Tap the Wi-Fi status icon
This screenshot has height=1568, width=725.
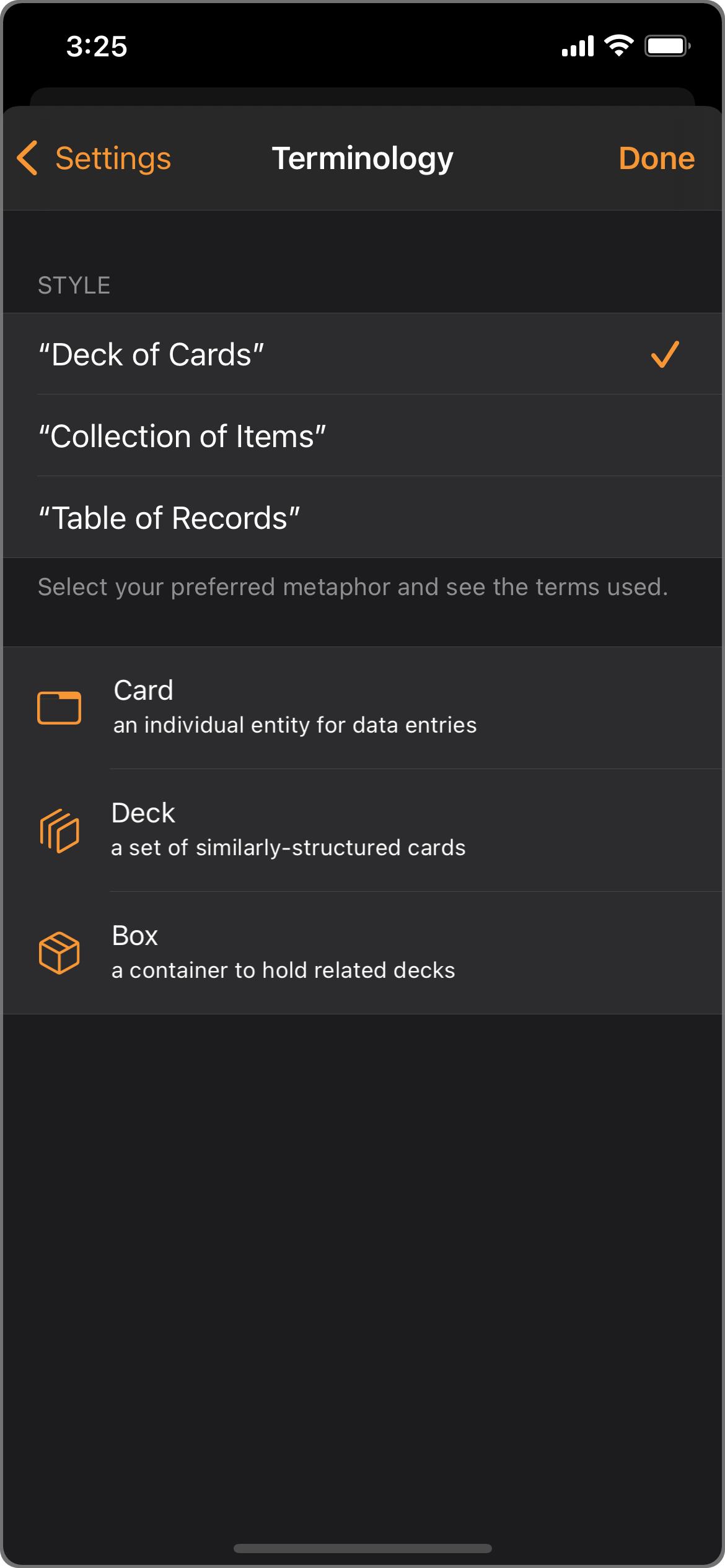click(618, 46)
